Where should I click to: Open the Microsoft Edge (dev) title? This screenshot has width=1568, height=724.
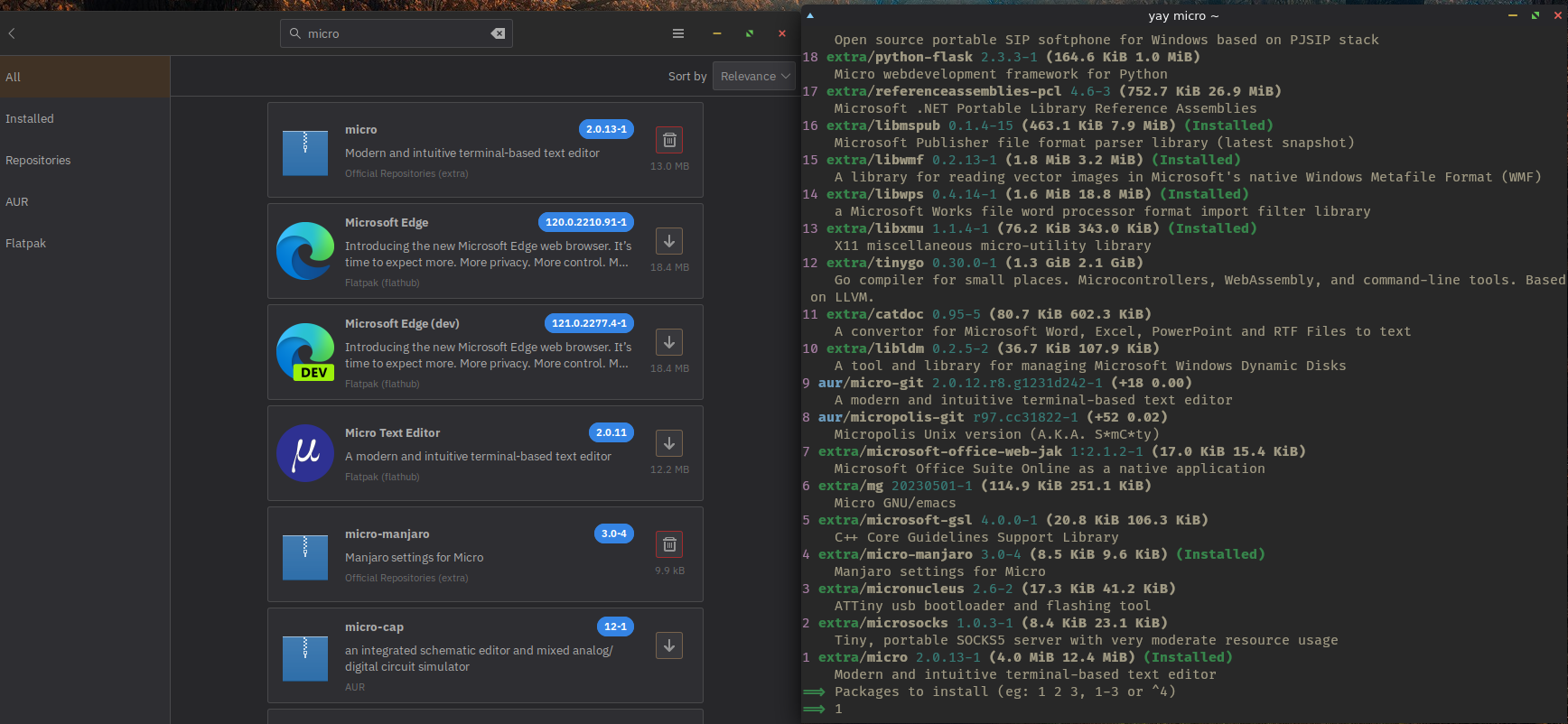(x=402, y=323)
